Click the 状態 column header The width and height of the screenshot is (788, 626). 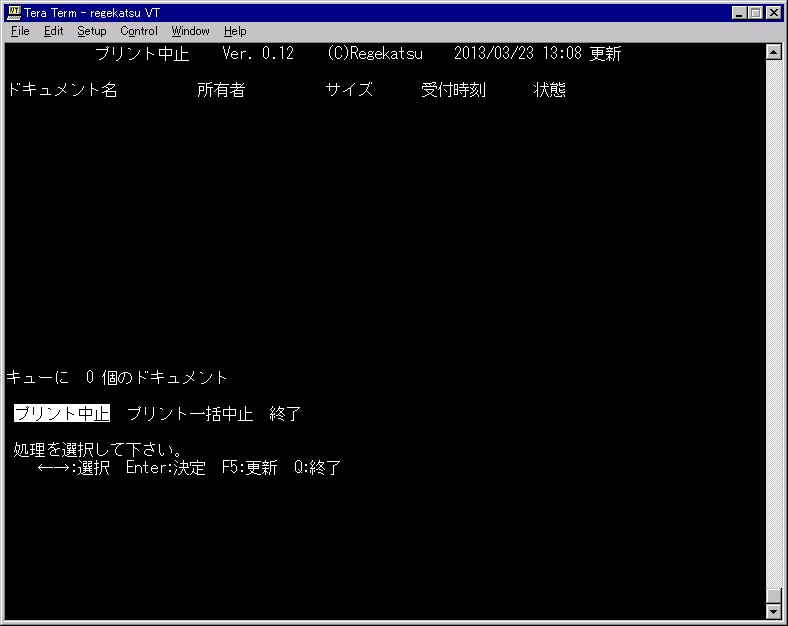click(549, 90)
